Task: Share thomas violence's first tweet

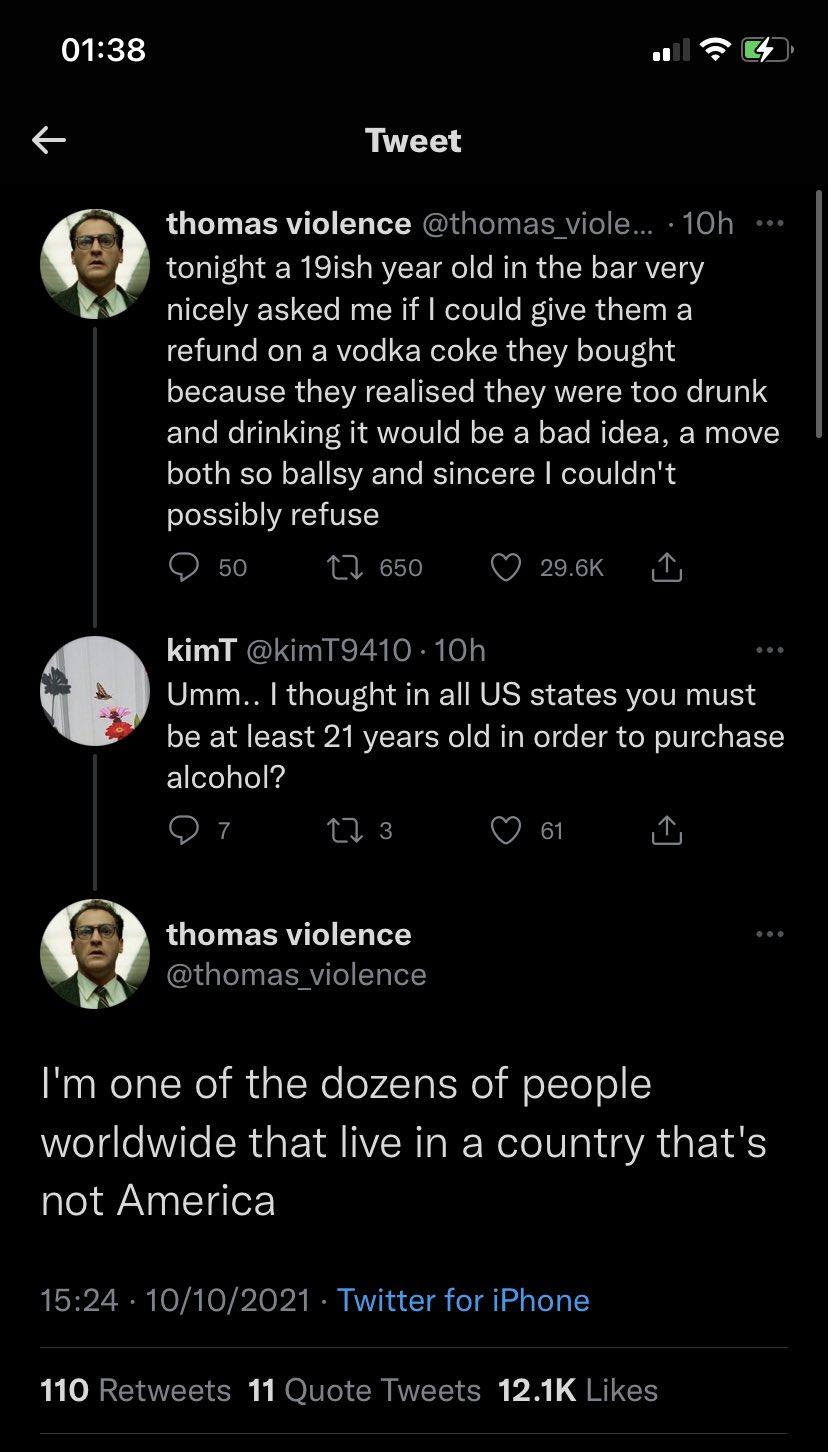Action: [x=666, y=567]
